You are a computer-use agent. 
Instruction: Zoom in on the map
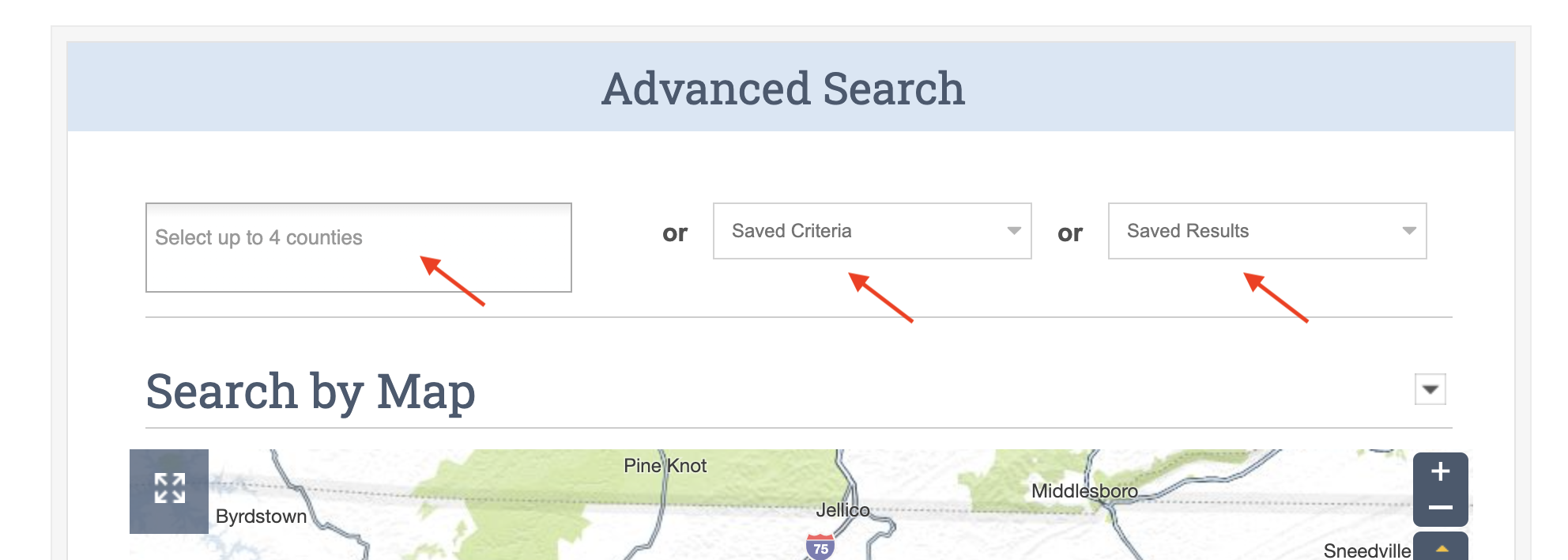coord(1442,472)
